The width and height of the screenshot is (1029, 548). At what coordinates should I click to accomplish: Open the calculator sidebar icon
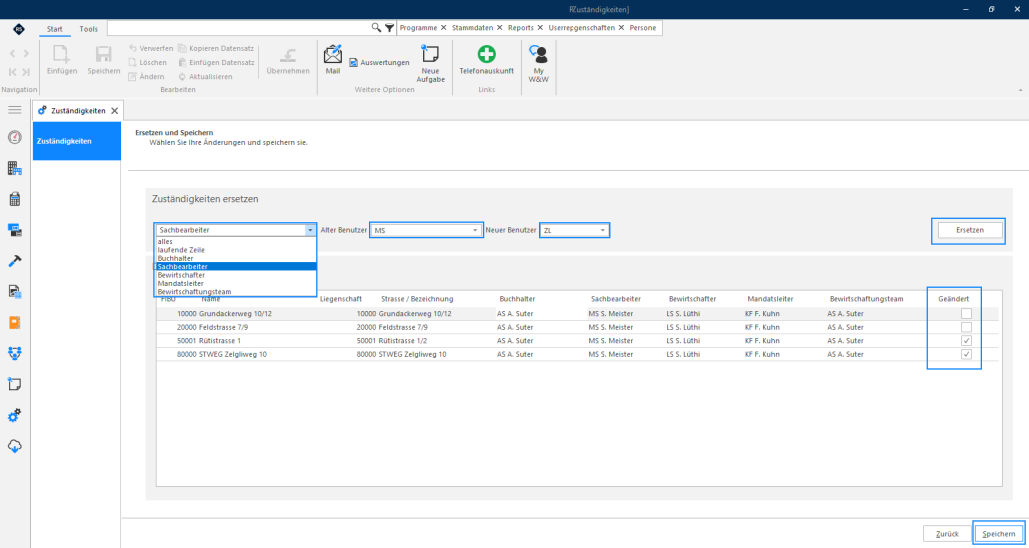14,199
